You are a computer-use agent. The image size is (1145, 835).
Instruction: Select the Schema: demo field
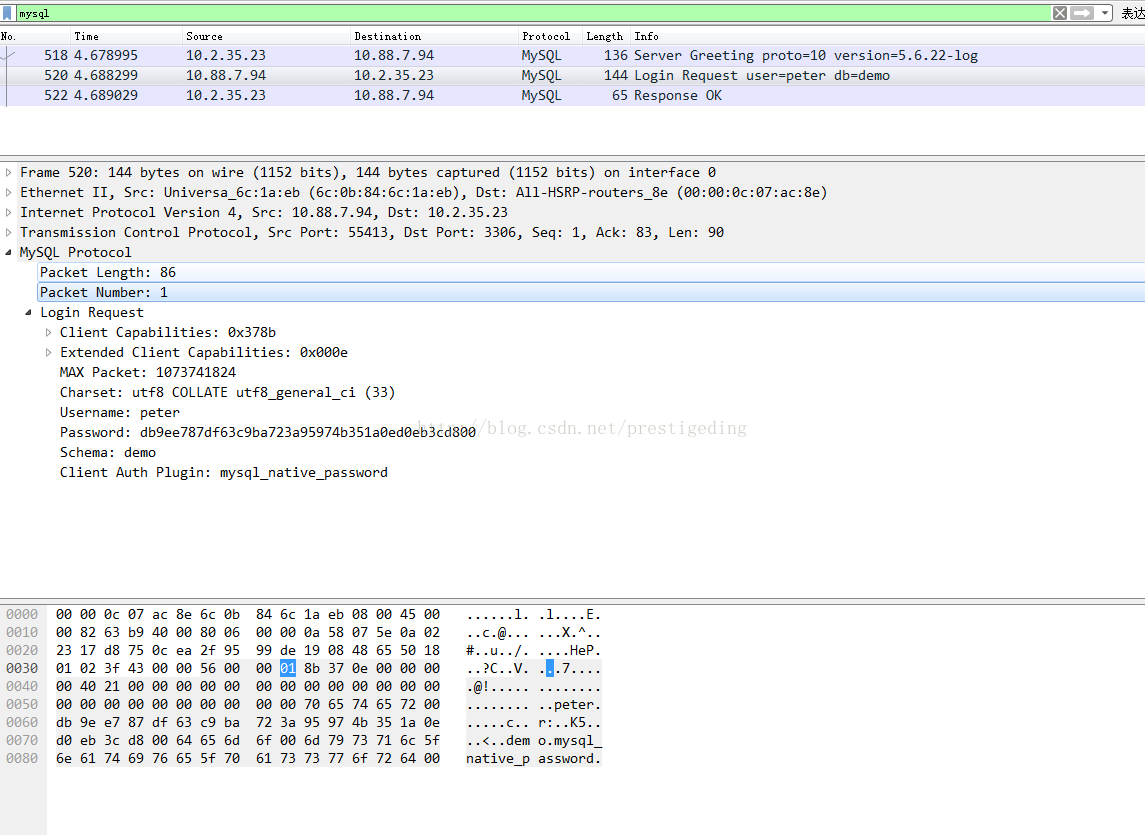coord(107,452)
